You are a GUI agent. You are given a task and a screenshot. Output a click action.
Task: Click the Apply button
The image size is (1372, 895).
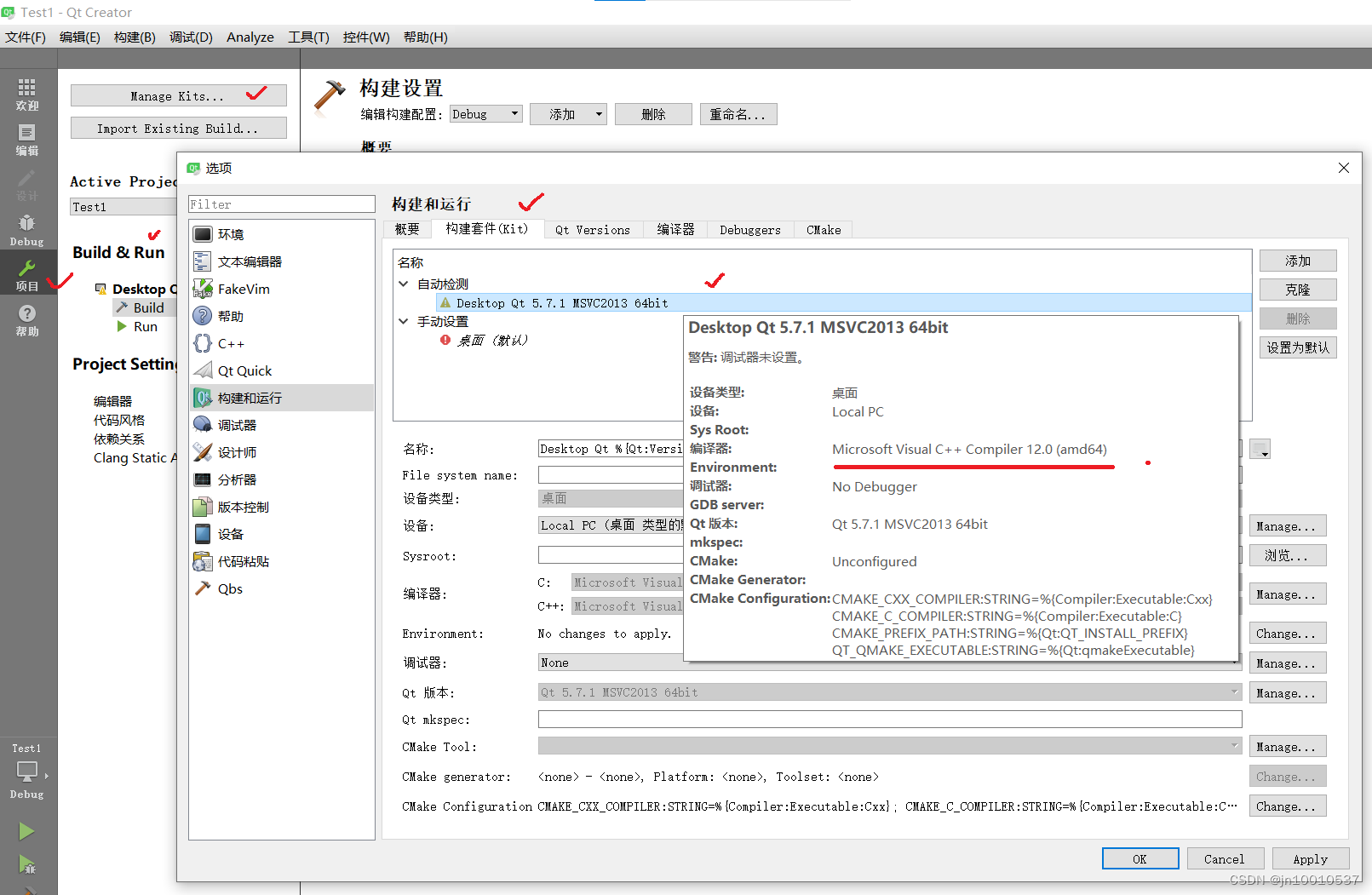coord(1310,858)
